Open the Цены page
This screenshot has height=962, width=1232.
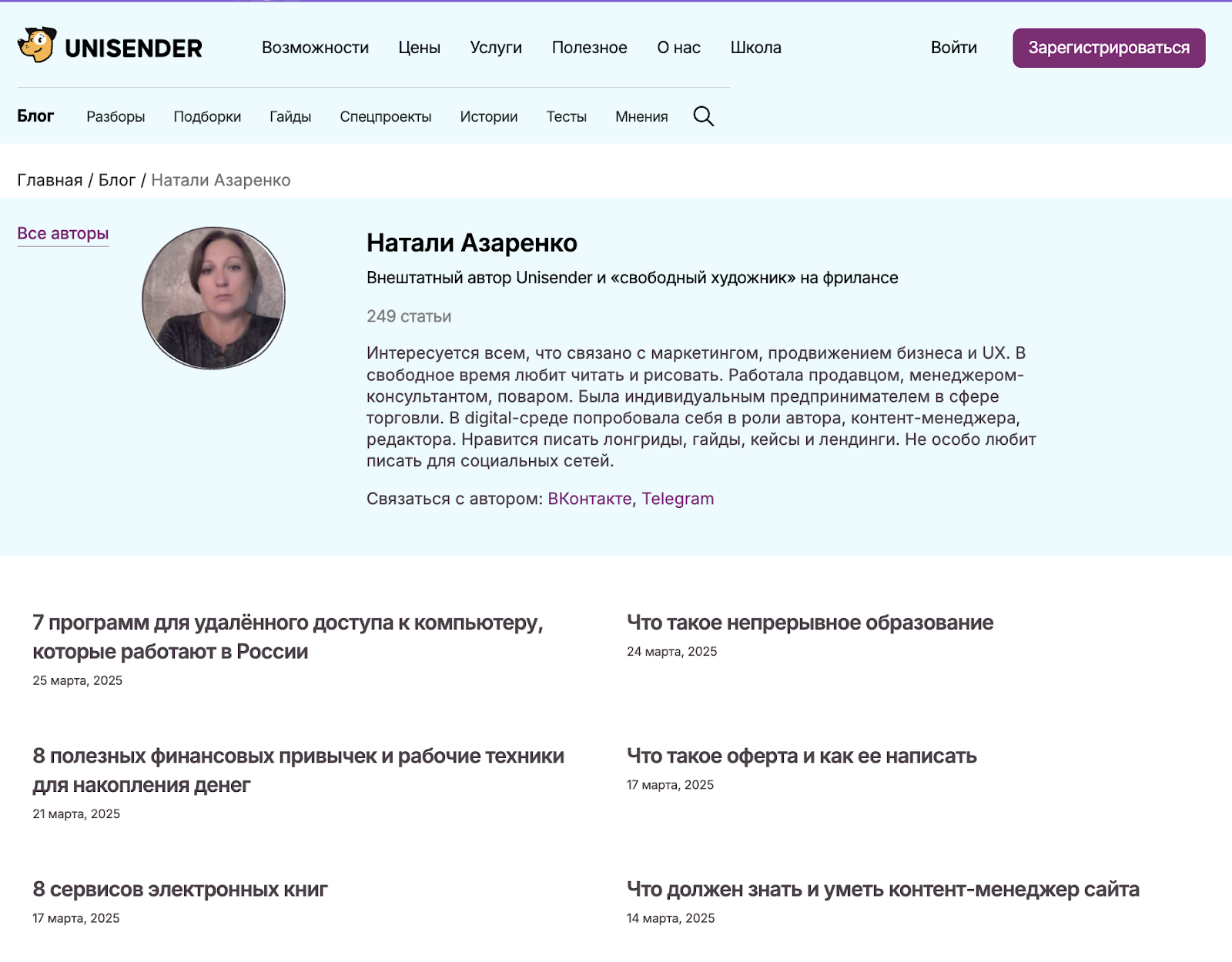(x=419, y=48)
